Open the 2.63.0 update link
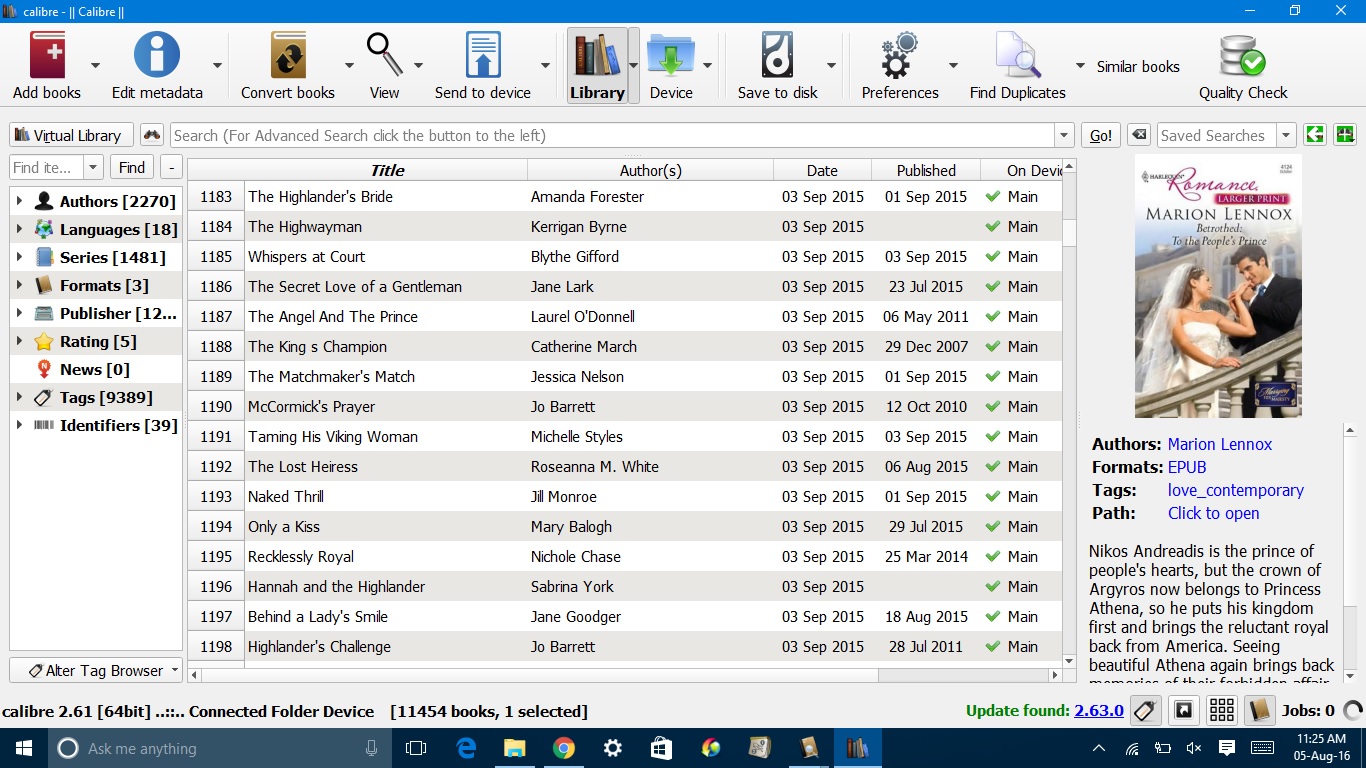1366x768 pixels. coord(1099,711)
